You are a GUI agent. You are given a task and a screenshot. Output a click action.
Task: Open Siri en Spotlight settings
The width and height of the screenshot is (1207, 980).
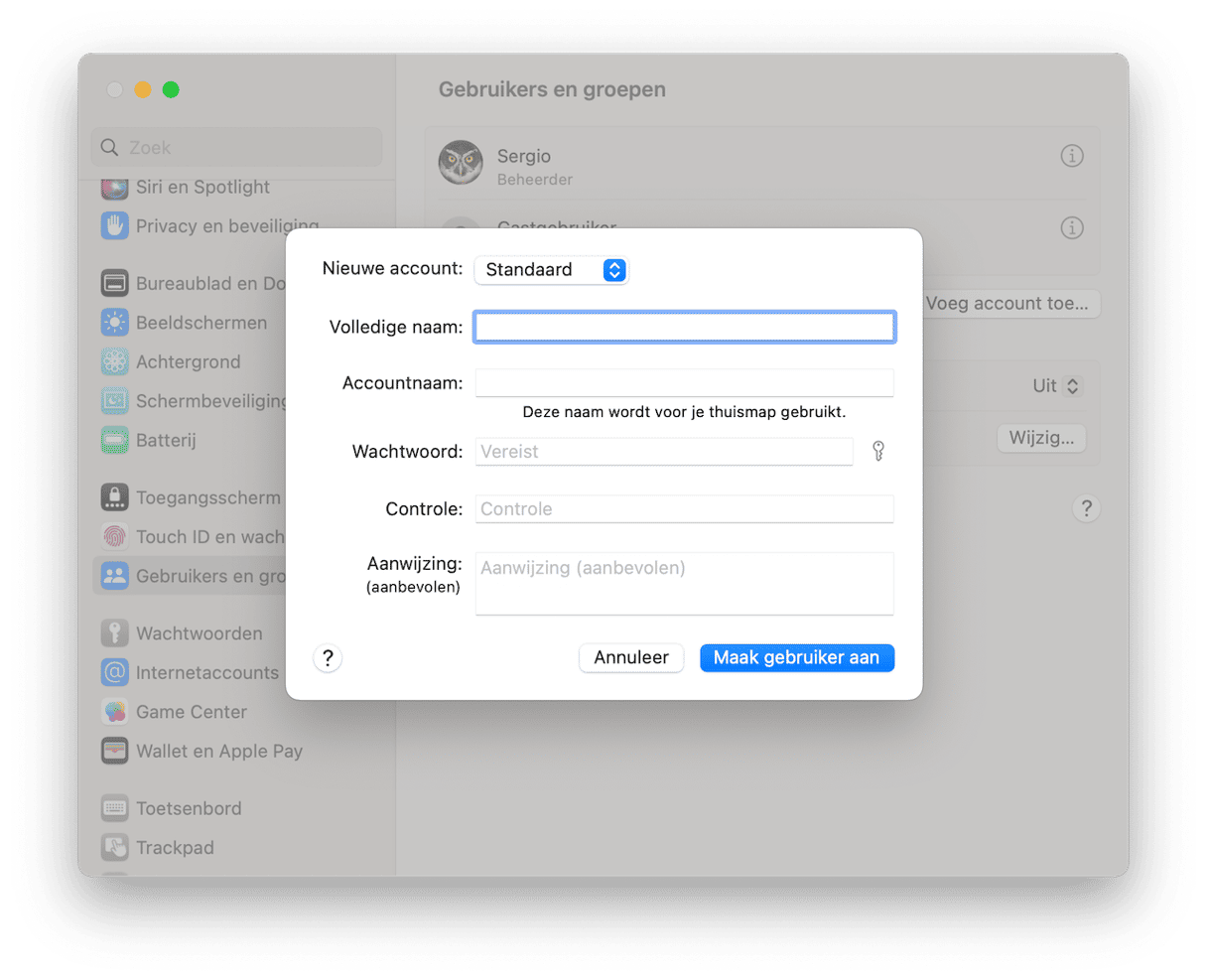point(202,188)
